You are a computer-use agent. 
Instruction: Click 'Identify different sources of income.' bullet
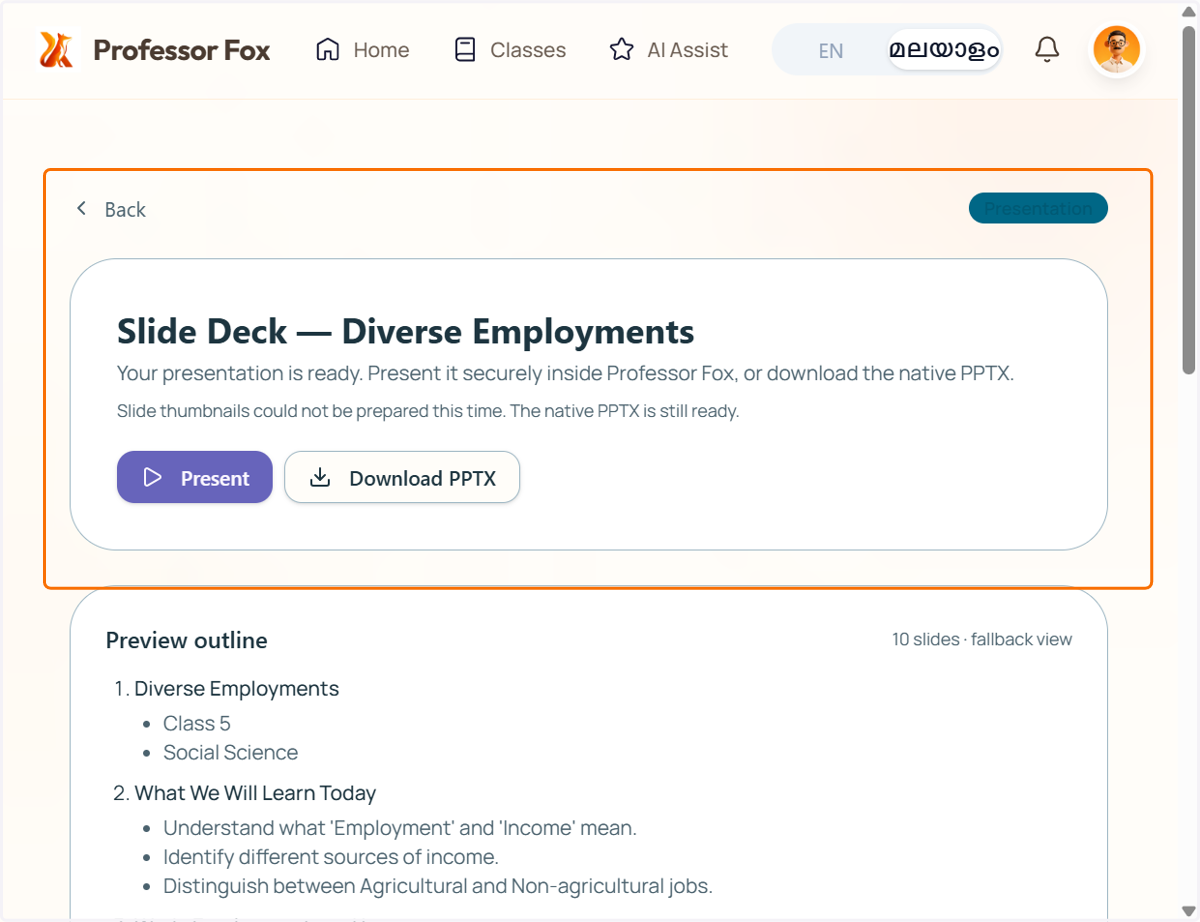click(x=331, y=857)
